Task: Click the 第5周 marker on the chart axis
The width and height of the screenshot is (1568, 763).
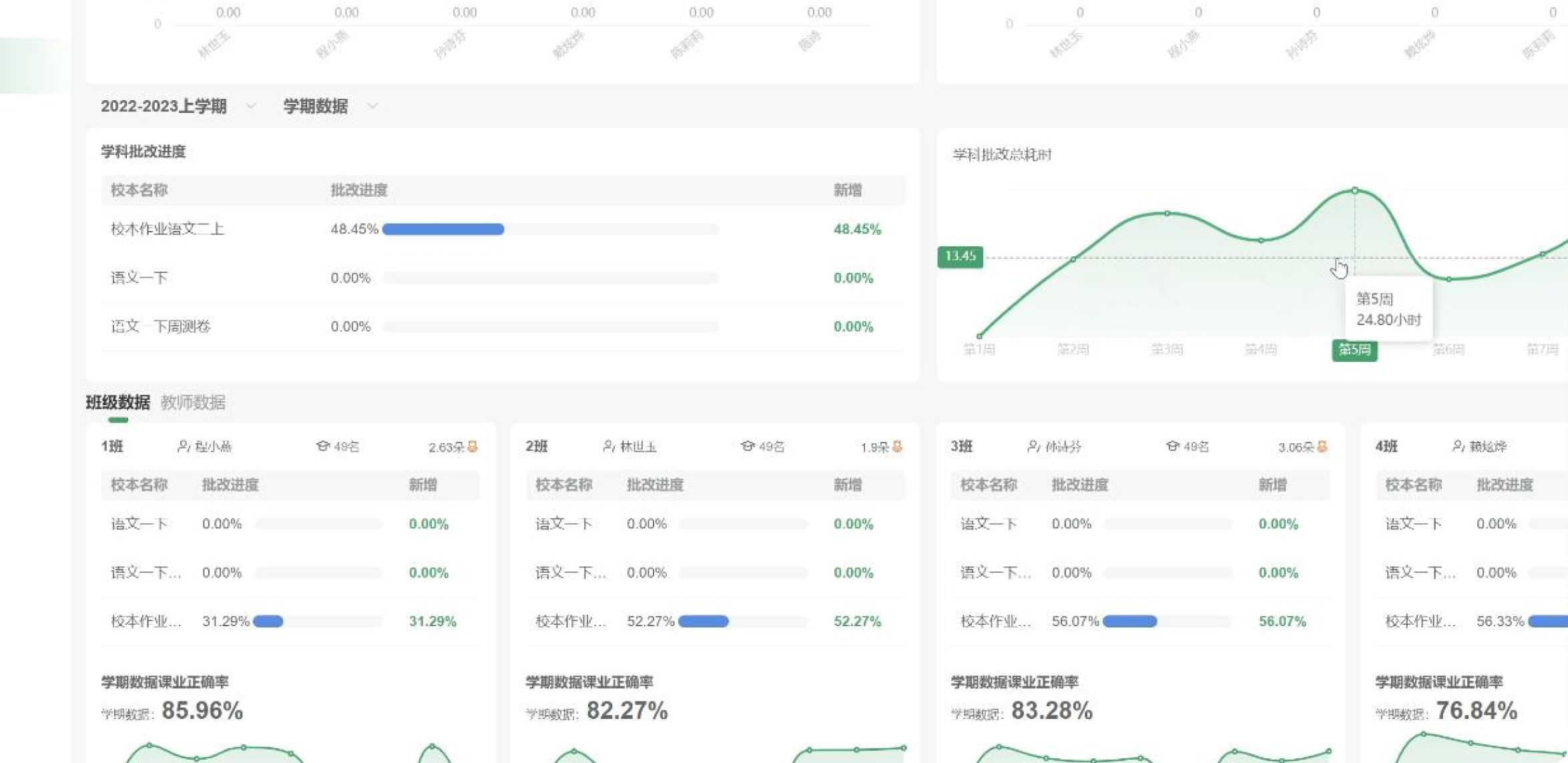Action: (x=1354, y=350)
